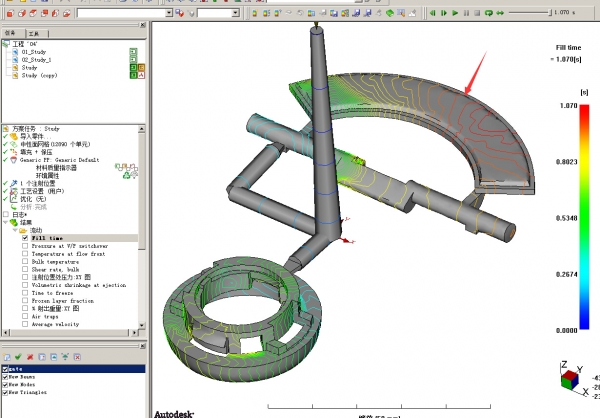600x418 pixels.
Task: Select the Study (copy) item
Action: [39, 75]
